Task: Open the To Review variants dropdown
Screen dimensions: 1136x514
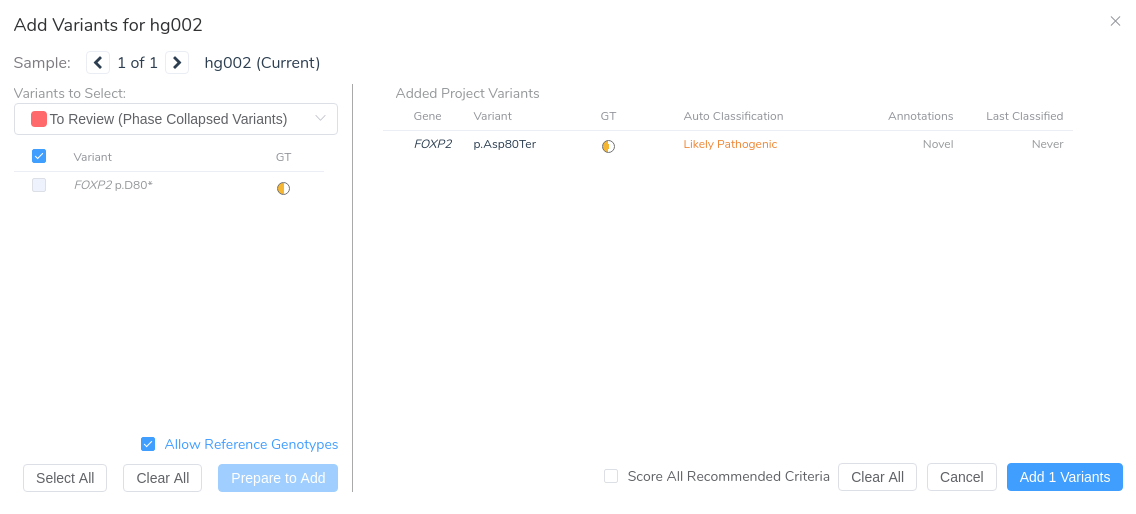Action: [176, 119]
